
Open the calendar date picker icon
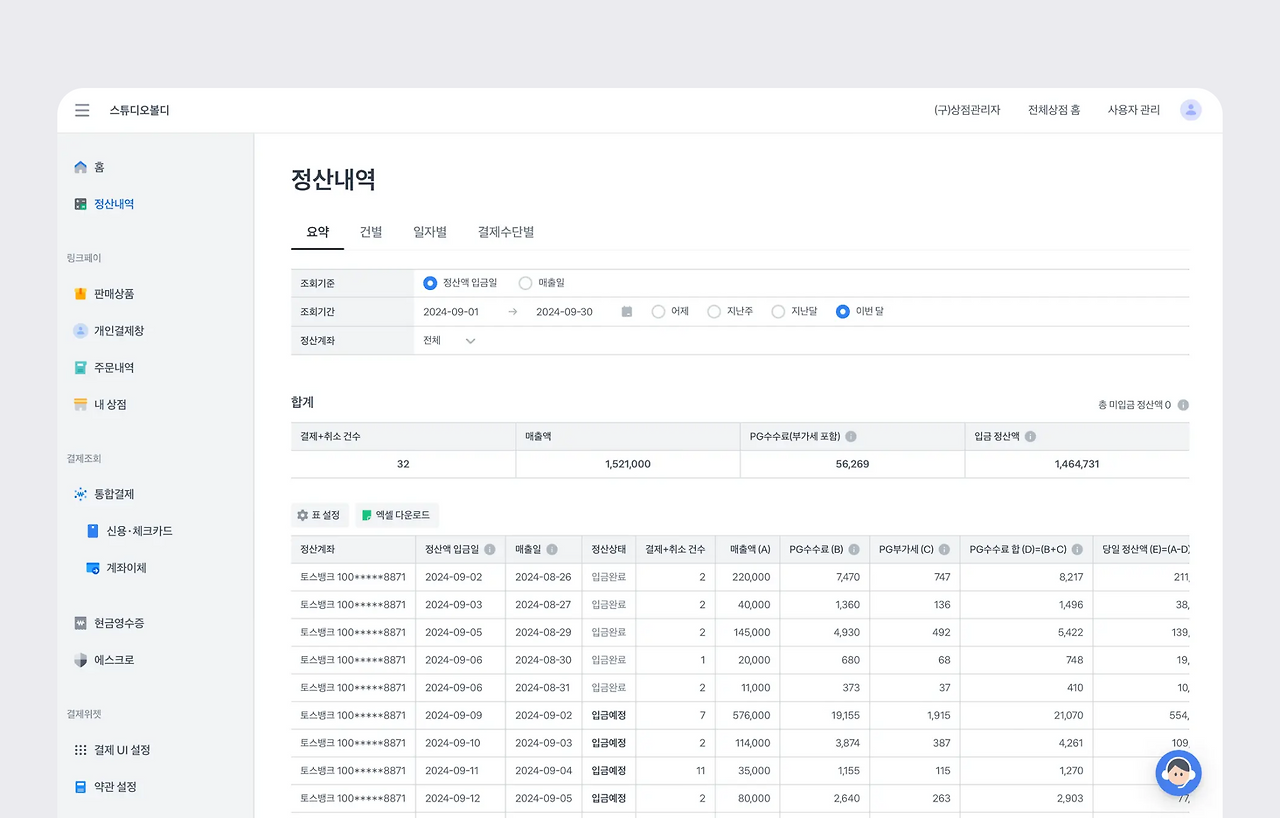click(627, 312)
